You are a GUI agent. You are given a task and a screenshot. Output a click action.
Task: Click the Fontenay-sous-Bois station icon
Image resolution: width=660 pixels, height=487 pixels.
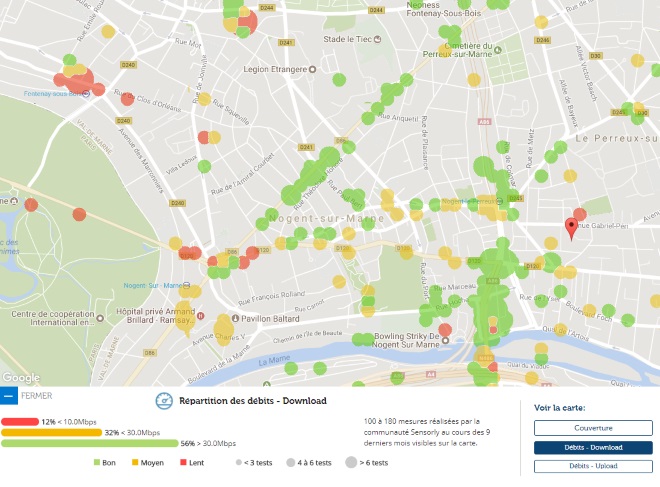coord(87,93)
